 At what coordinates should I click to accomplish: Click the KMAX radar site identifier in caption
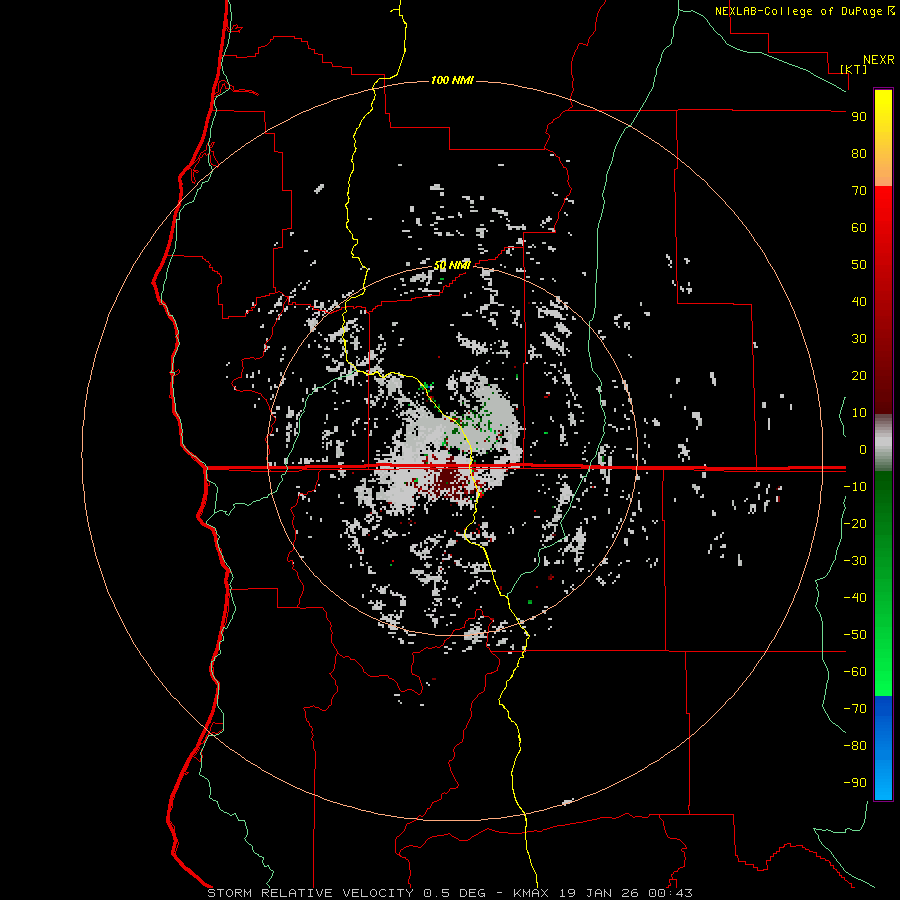tap(531, 893)
